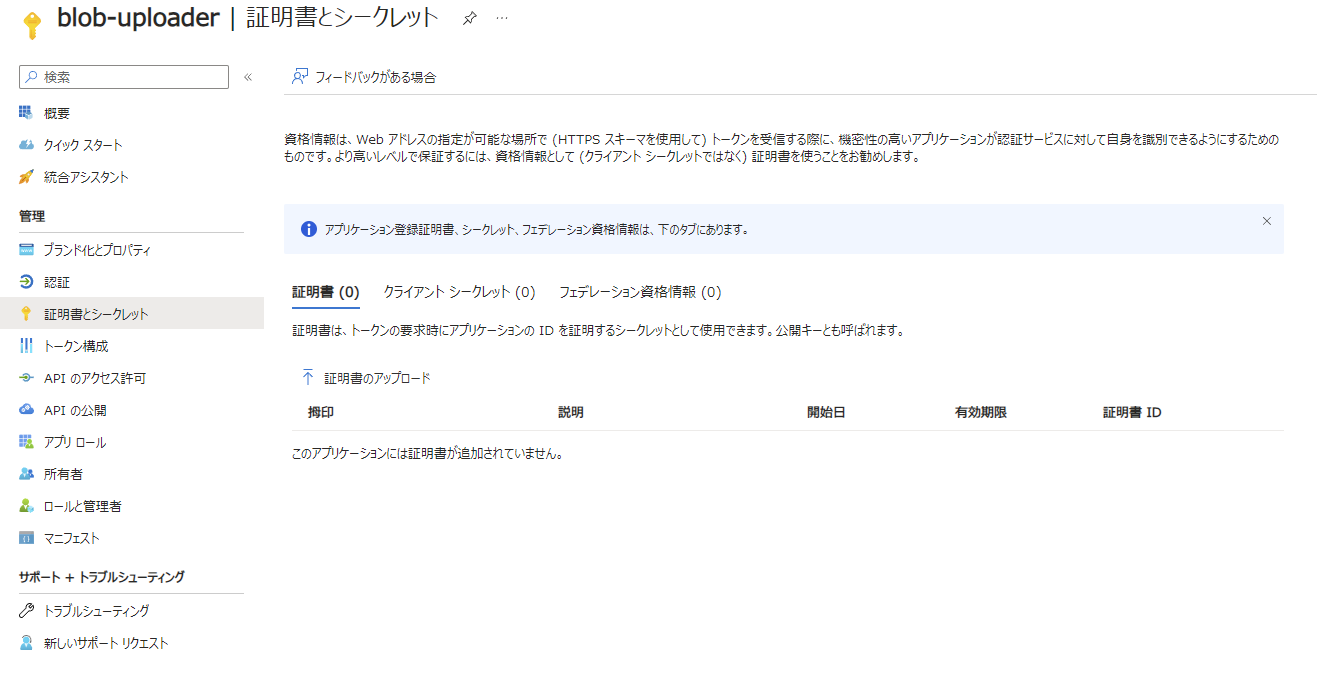Click the トークン構成 bars icon

point(26,346)
